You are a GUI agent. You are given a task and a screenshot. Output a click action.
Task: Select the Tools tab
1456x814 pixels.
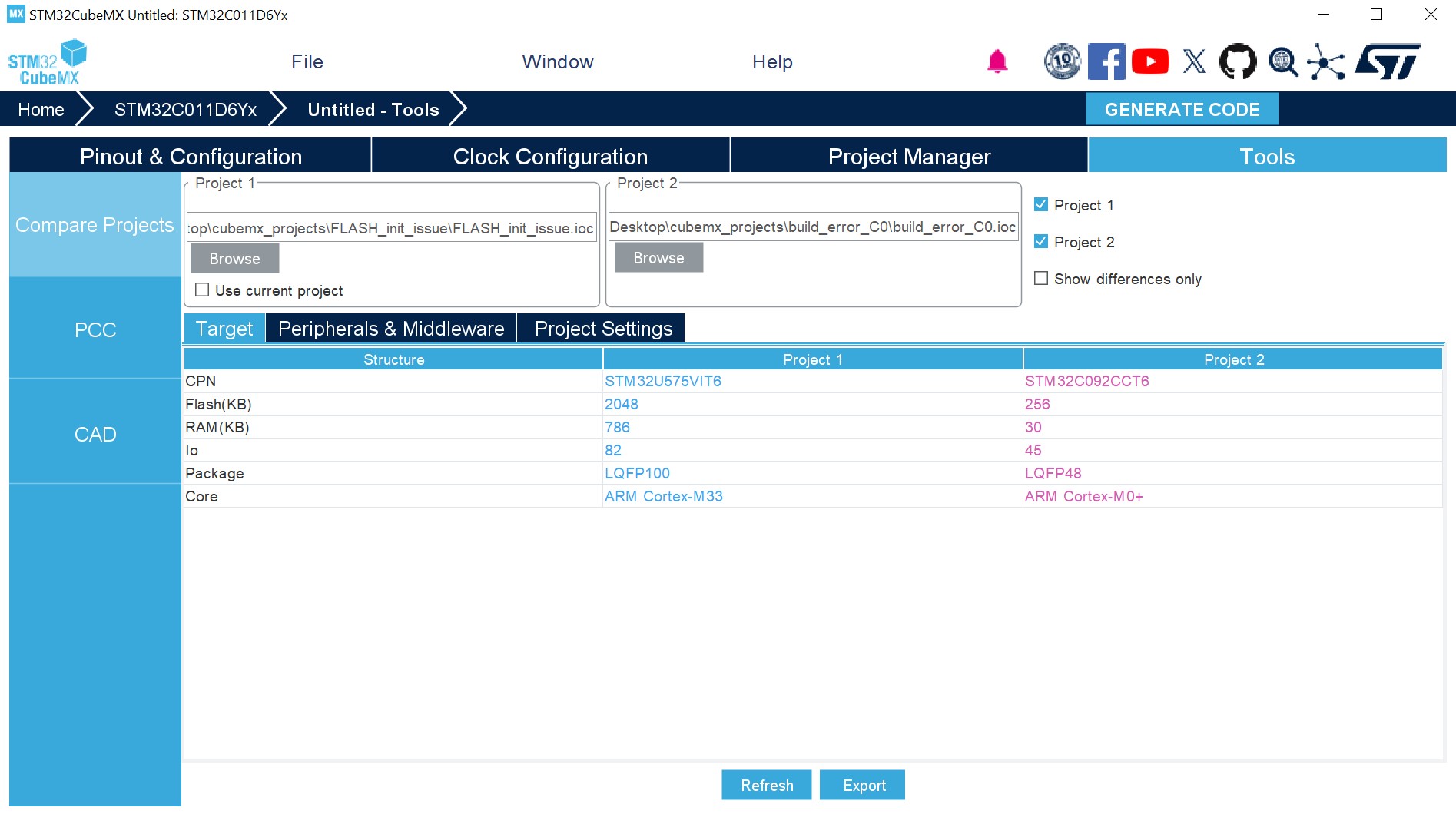click(x=1267, y=156)
